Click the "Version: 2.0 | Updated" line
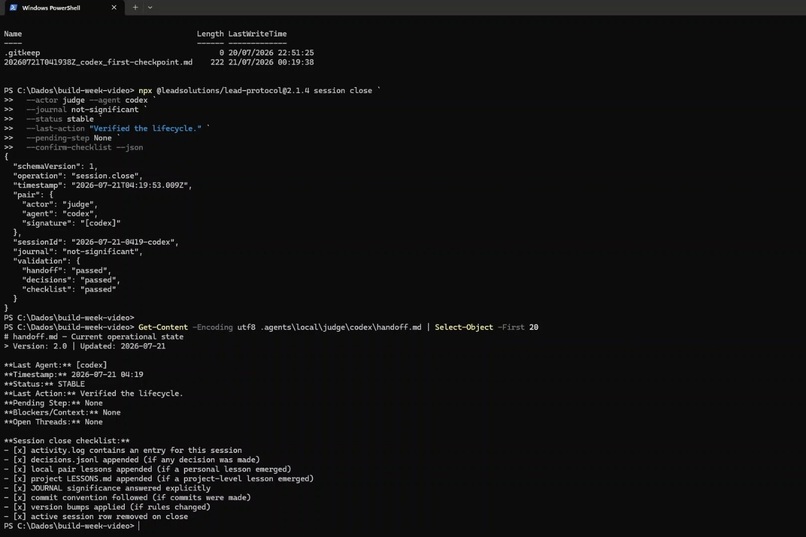 tap(85, 346)
